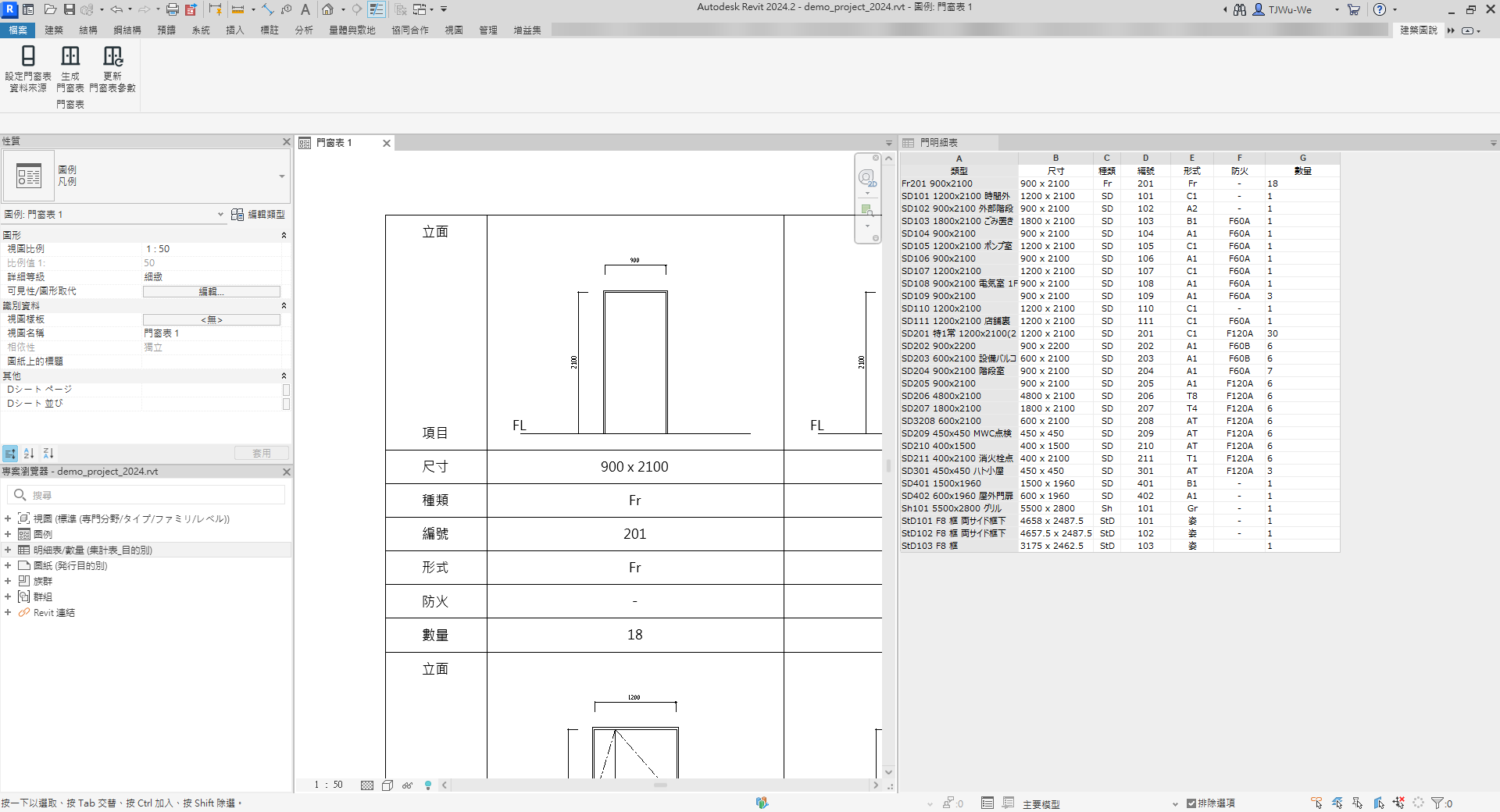Expand the 明細表/數量 tree node
The image size is (1500, 812).
(x=8, y=550)
